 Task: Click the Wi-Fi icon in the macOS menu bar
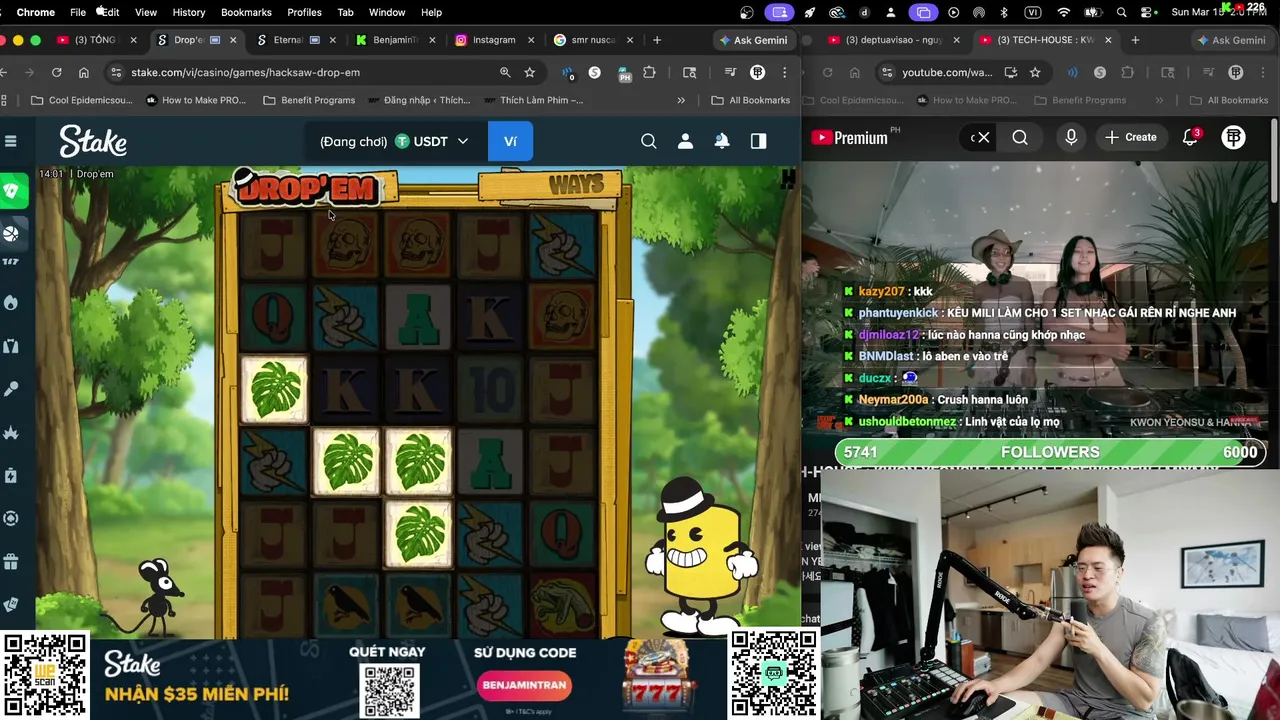(1063, 12)
